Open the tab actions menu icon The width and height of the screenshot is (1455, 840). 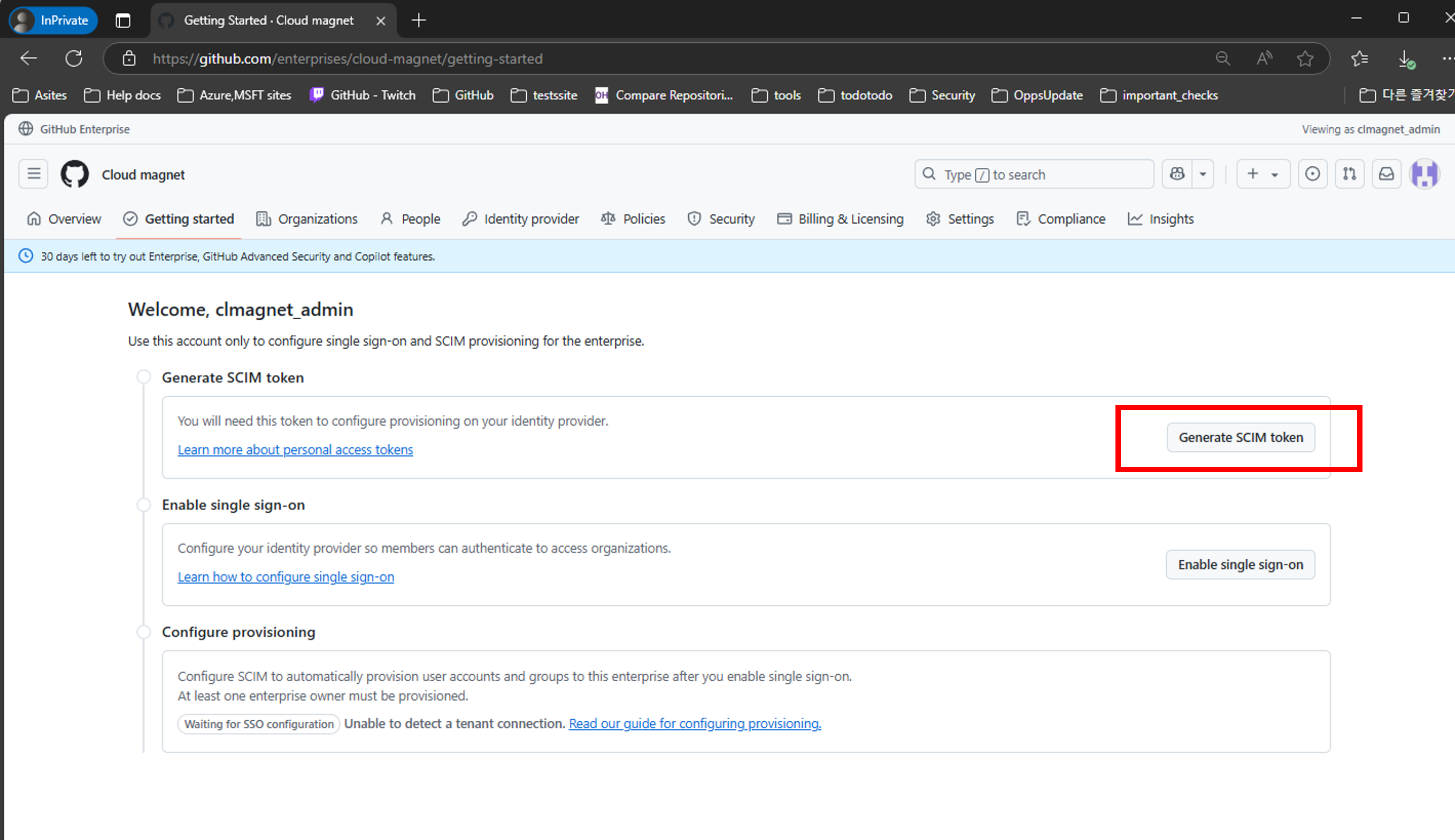coord(123,20)
